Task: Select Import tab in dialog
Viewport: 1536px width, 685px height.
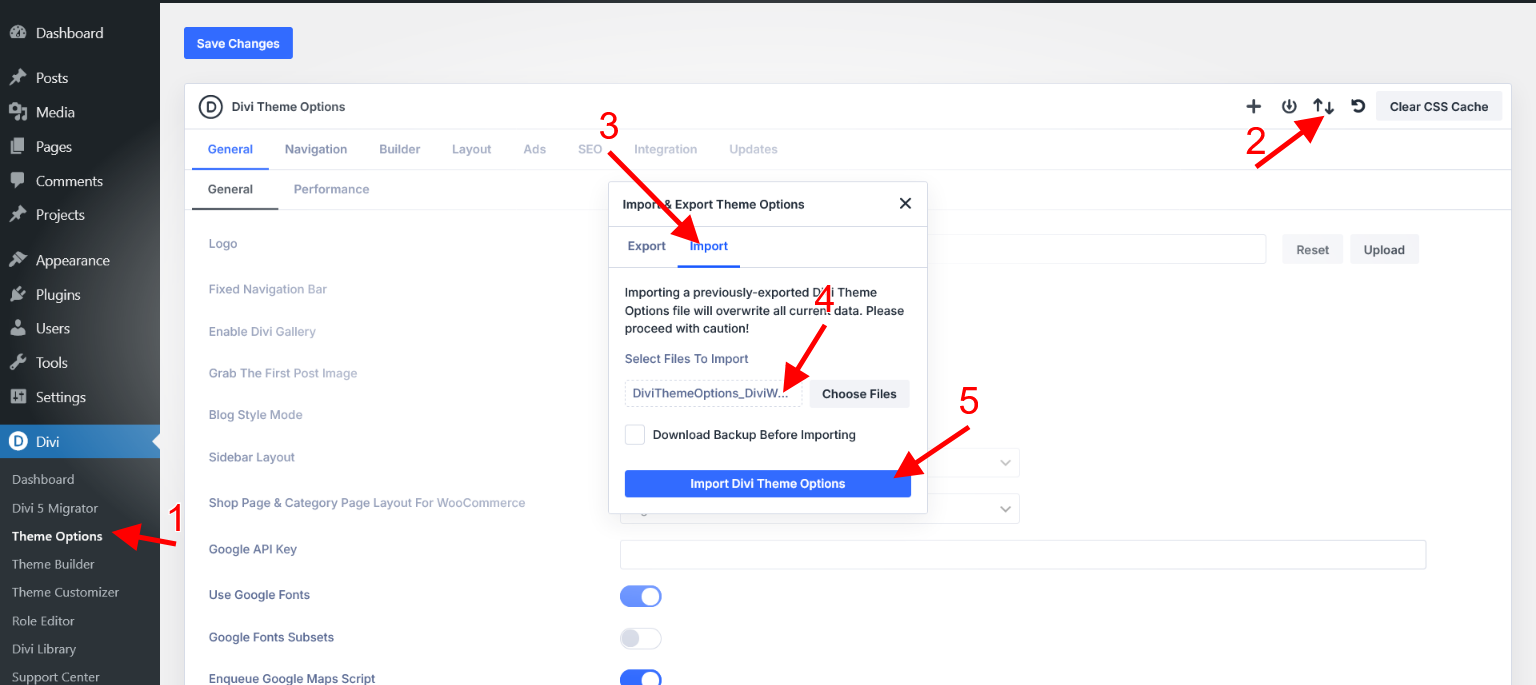Action: point(709,246)
